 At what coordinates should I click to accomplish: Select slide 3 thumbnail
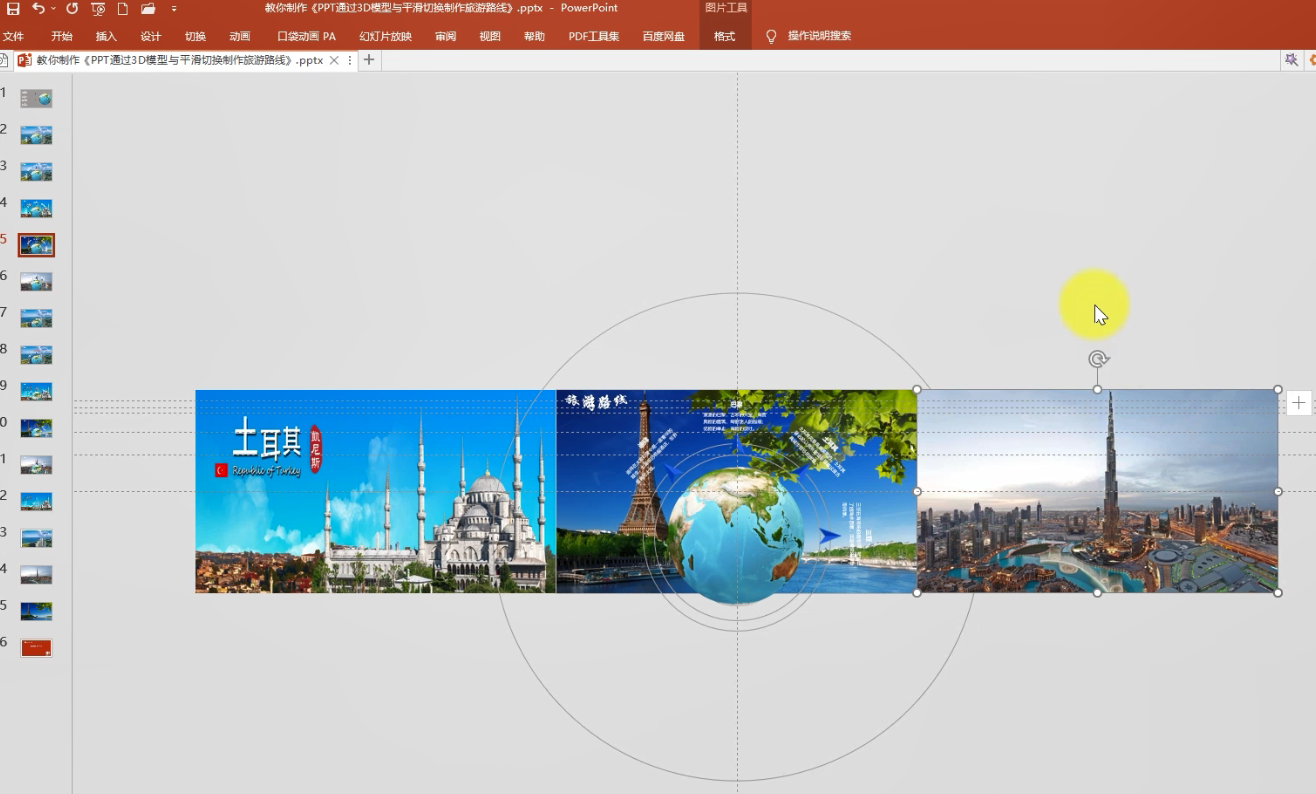36,171
